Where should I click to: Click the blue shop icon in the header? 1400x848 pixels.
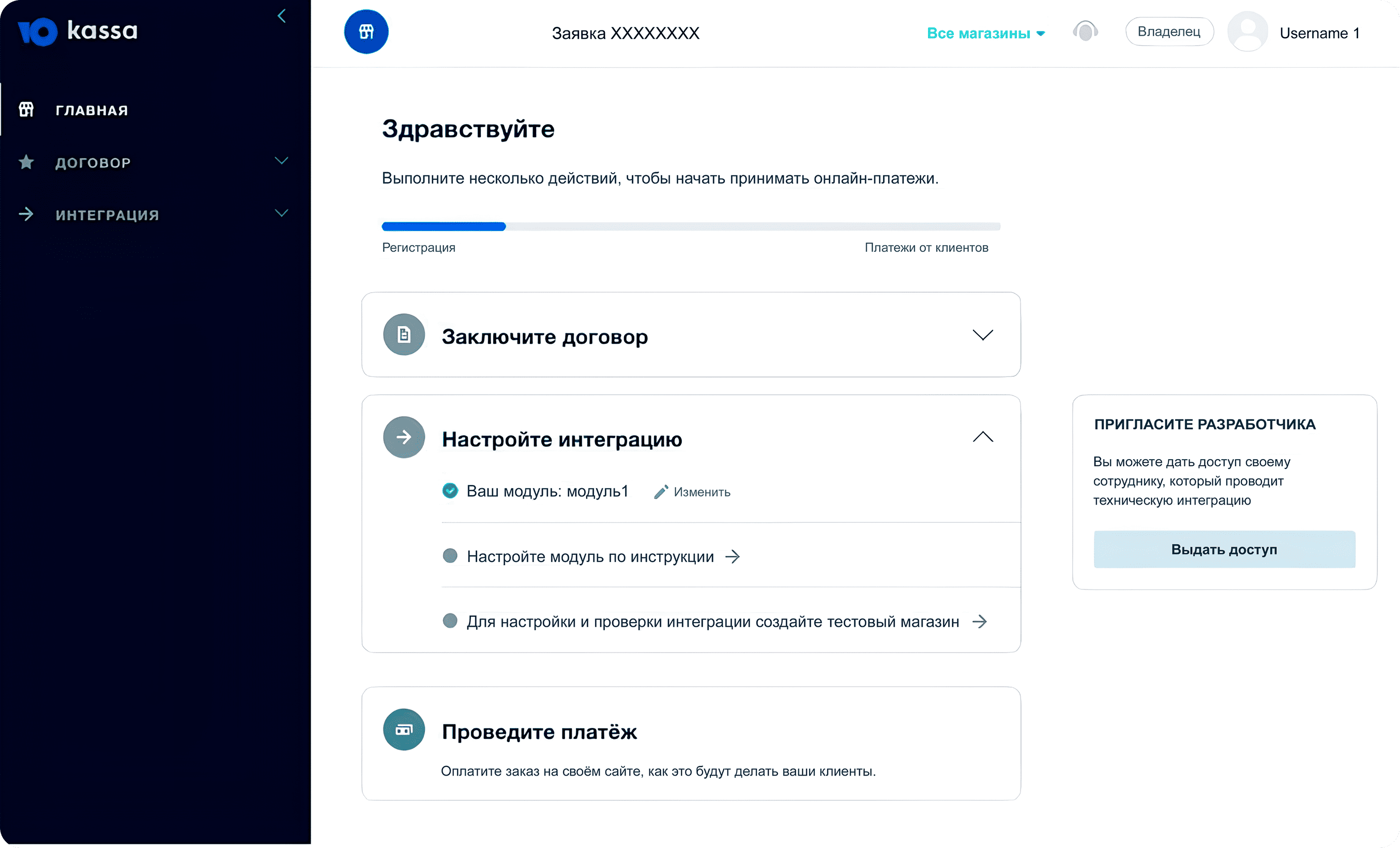[367, 32]
